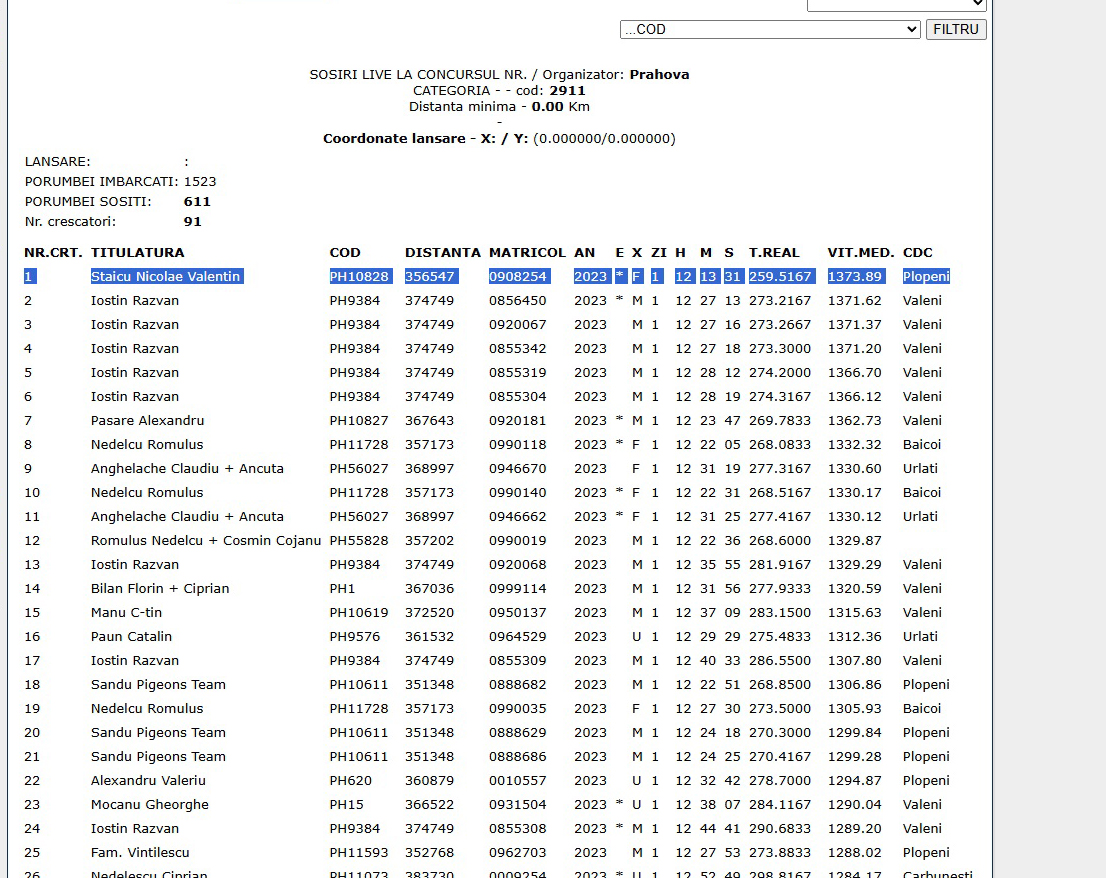Click the Paun Catalin row name
Viewport: 1106px width, 878px height.
131,636
